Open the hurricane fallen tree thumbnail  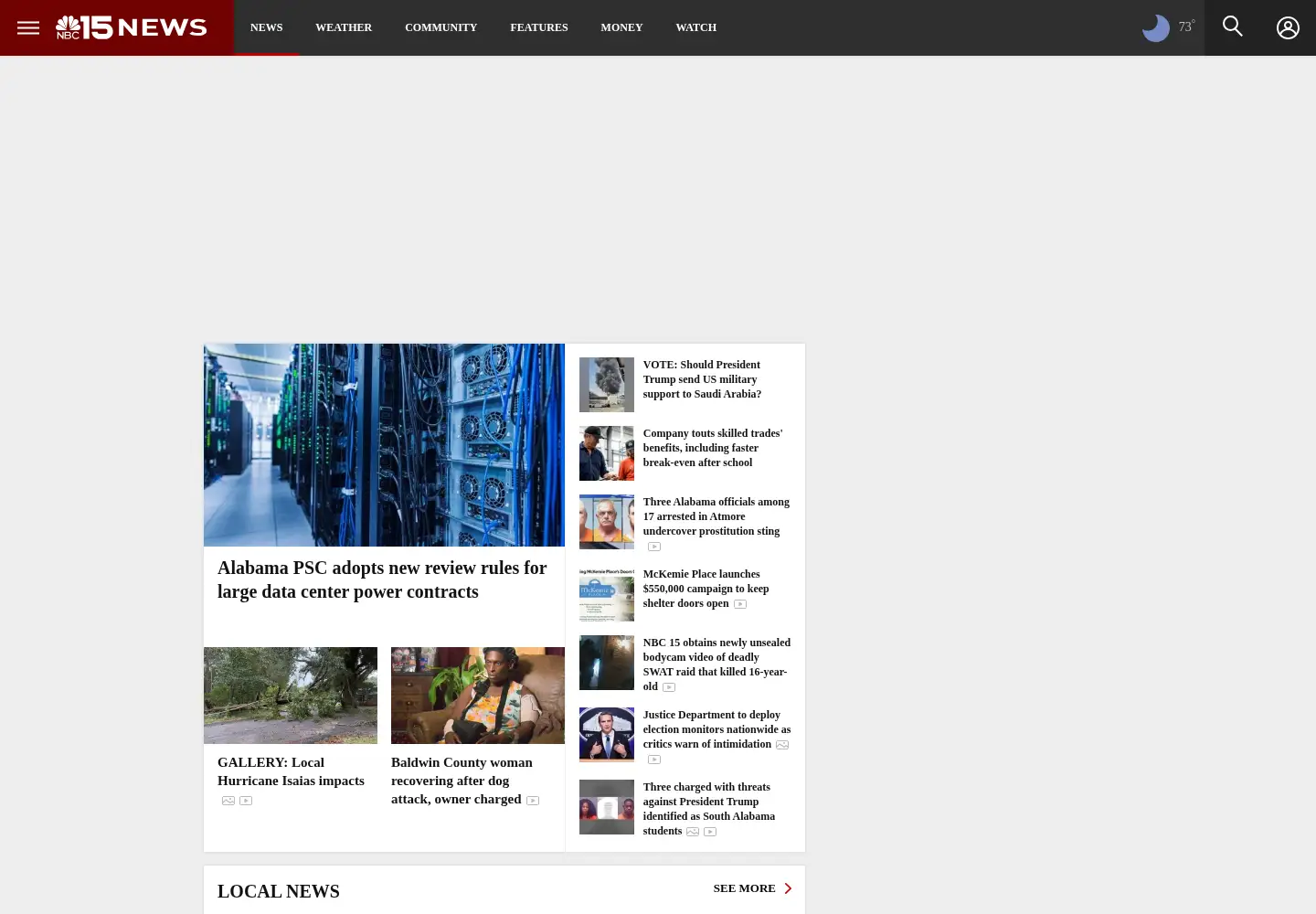pos(291,696)
